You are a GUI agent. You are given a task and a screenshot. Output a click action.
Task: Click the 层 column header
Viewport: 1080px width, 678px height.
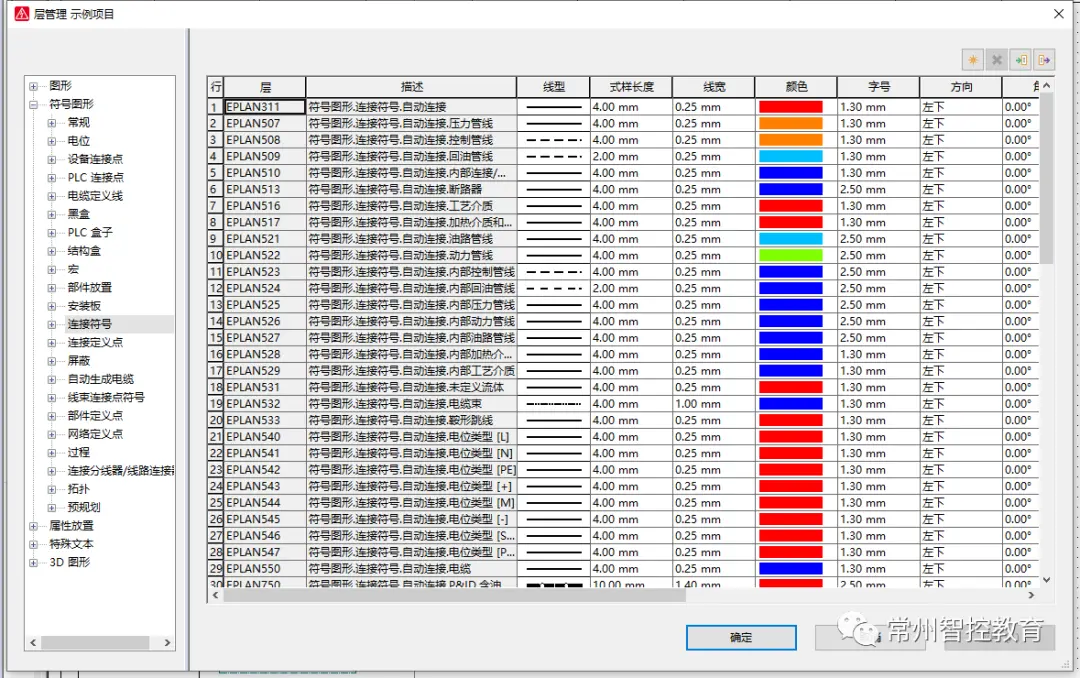[265, 87]
